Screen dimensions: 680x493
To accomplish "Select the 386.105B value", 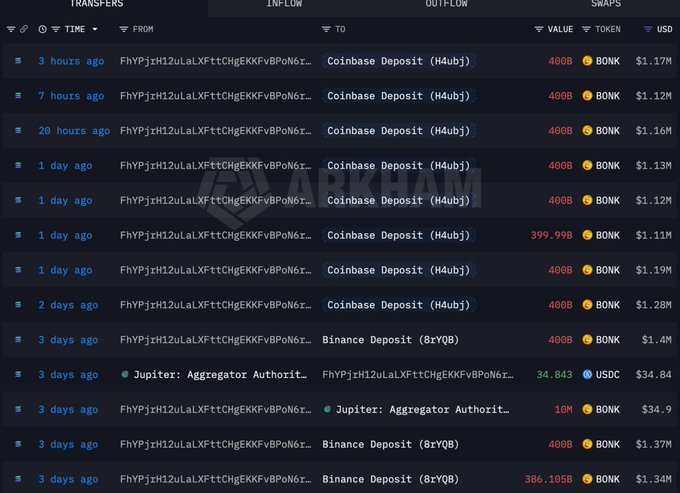I will [x=549, y=480].
